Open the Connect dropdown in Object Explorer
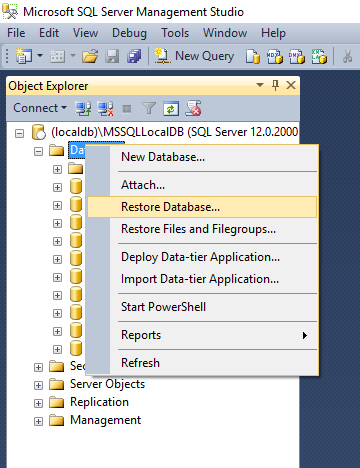 (x=40, y=108)
